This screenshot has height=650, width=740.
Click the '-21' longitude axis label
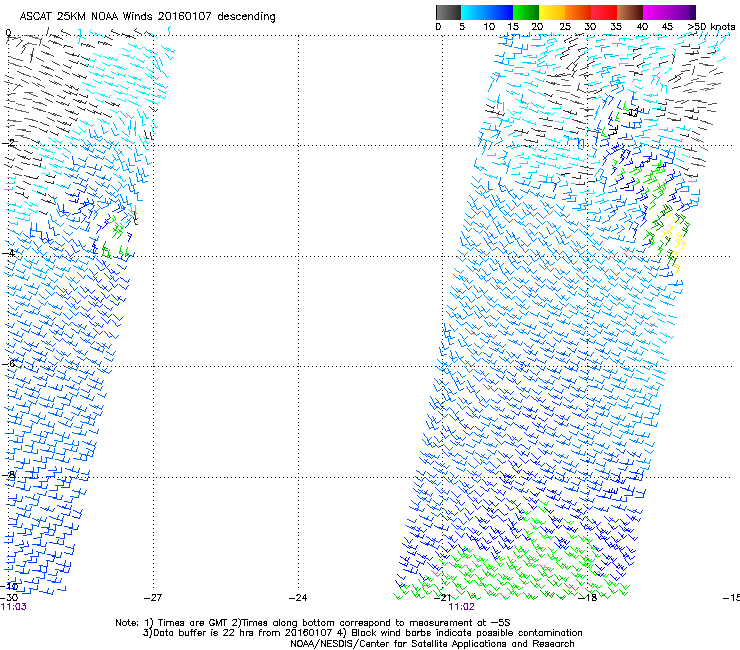tap(443, 597)
